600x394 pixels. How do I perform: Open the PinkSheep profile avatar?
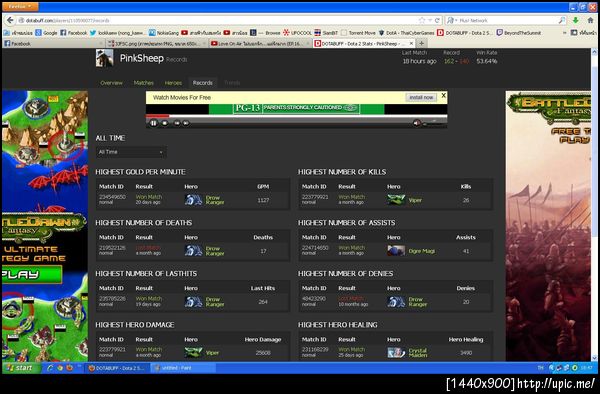[104, 59]
